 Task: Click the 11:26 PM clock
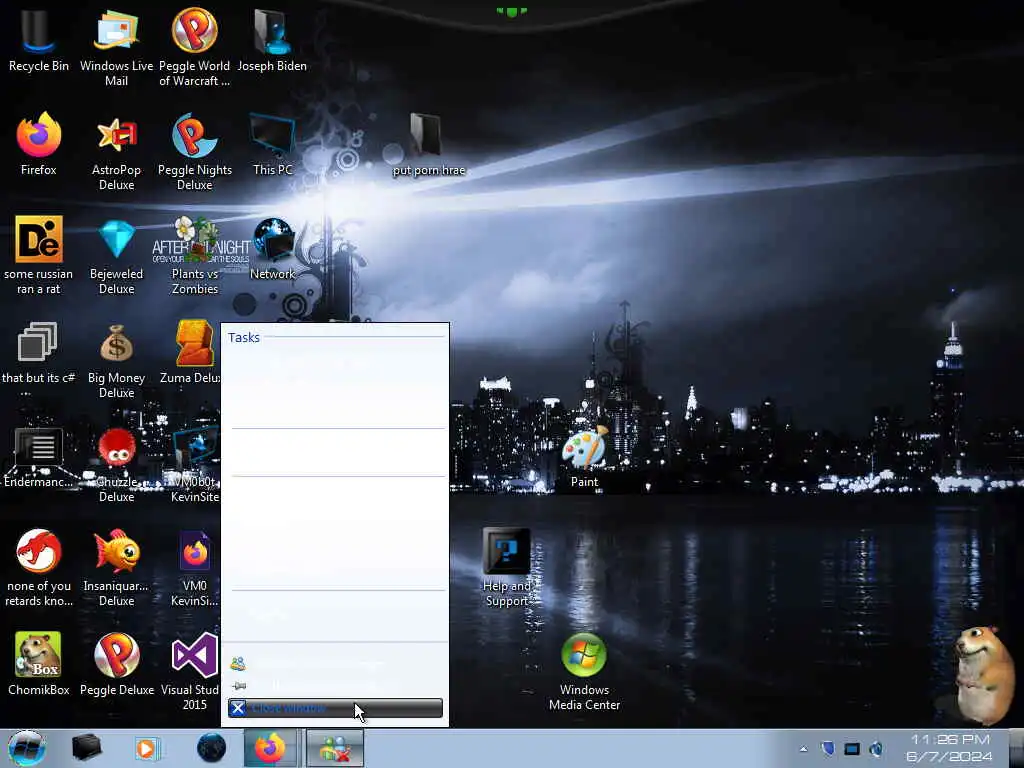(950, 748)
